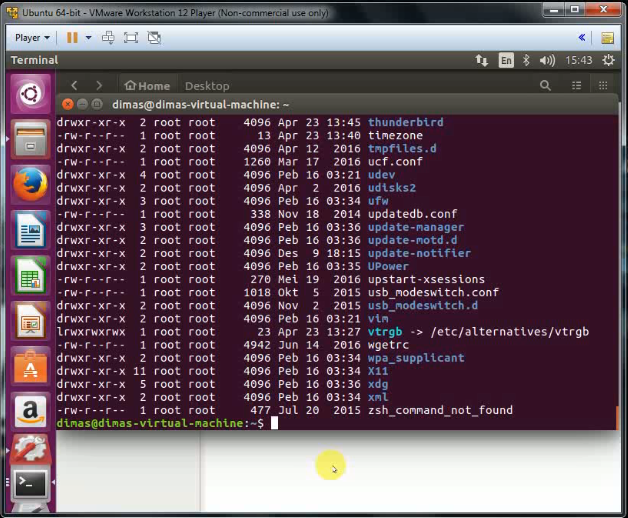Select the Desktop path button in Files
The height and width of the screenshot is (518, 628).
pos(207,86)
